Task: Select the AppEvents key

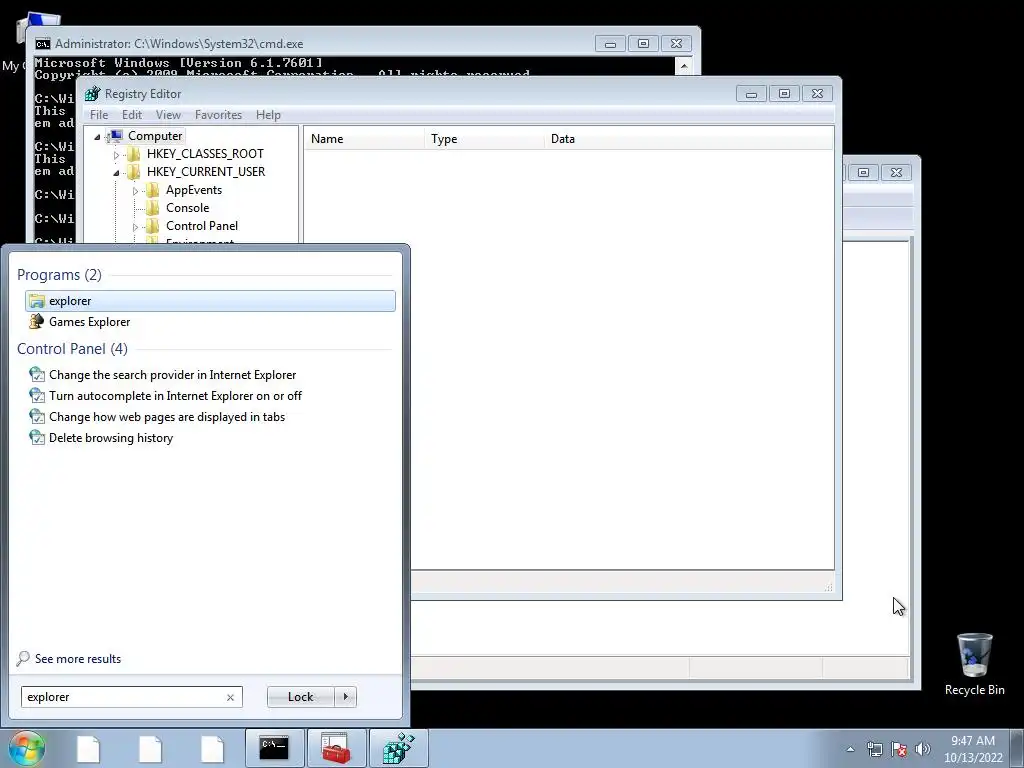Action: pyautogui.click(x=194, y=190)
